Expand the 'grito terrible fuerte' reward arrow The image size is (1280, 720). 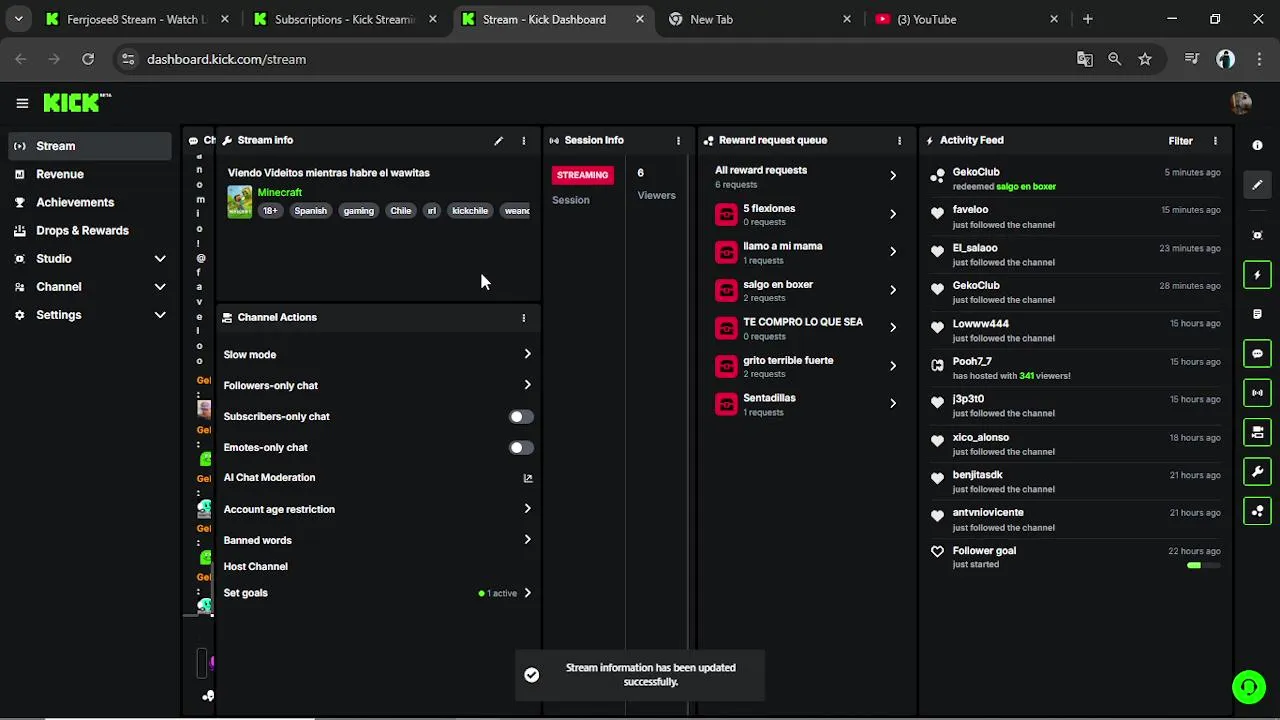[x=893, y=366]
